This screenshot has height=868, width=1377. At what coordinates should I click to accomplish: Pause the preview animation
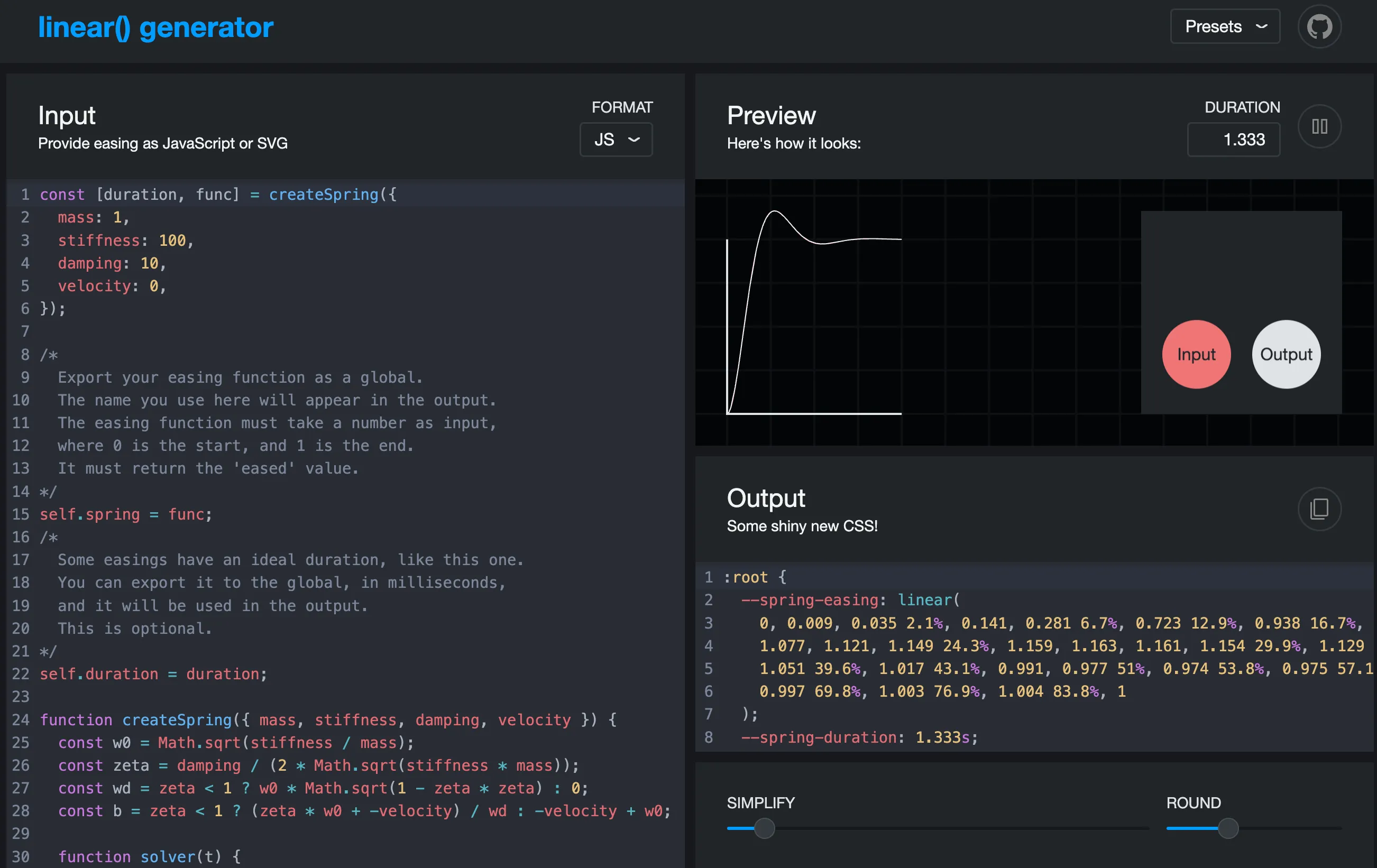click(1319, 126)
